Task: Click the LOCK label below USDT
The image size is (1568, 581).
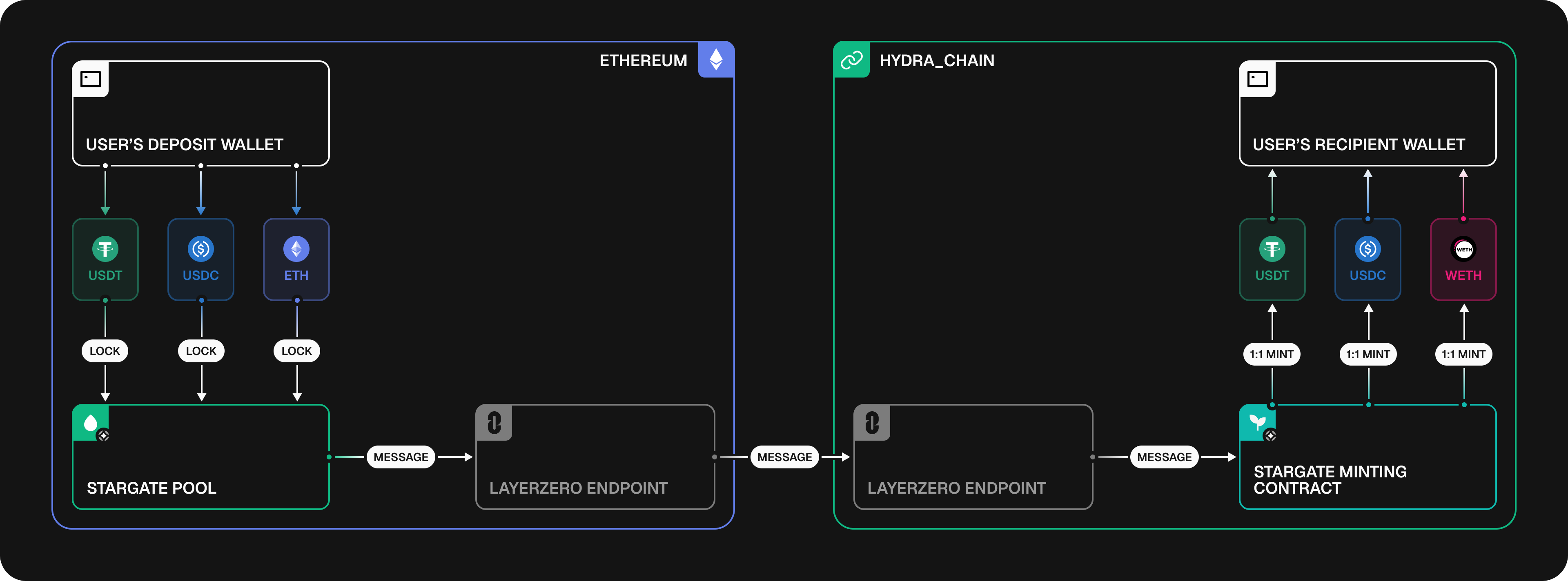Action: click(105, 351)
